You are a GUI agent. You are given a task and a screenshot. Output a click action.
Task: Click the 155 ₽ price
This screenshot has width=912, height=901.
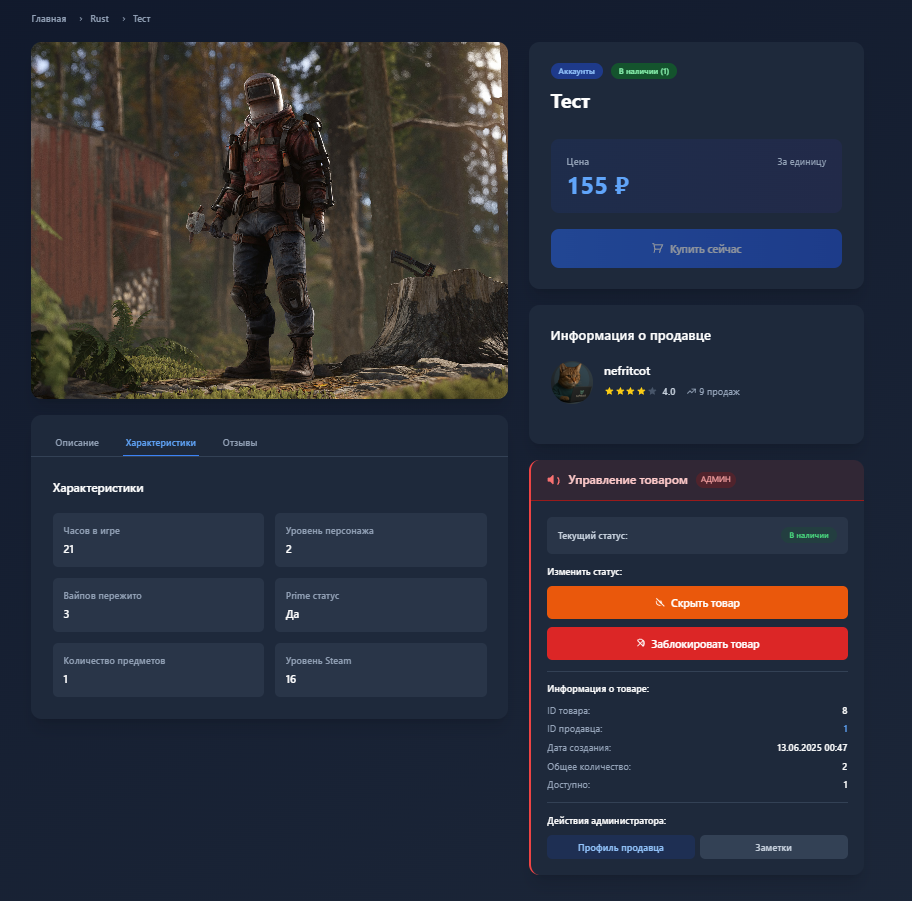tap(598, 186)
